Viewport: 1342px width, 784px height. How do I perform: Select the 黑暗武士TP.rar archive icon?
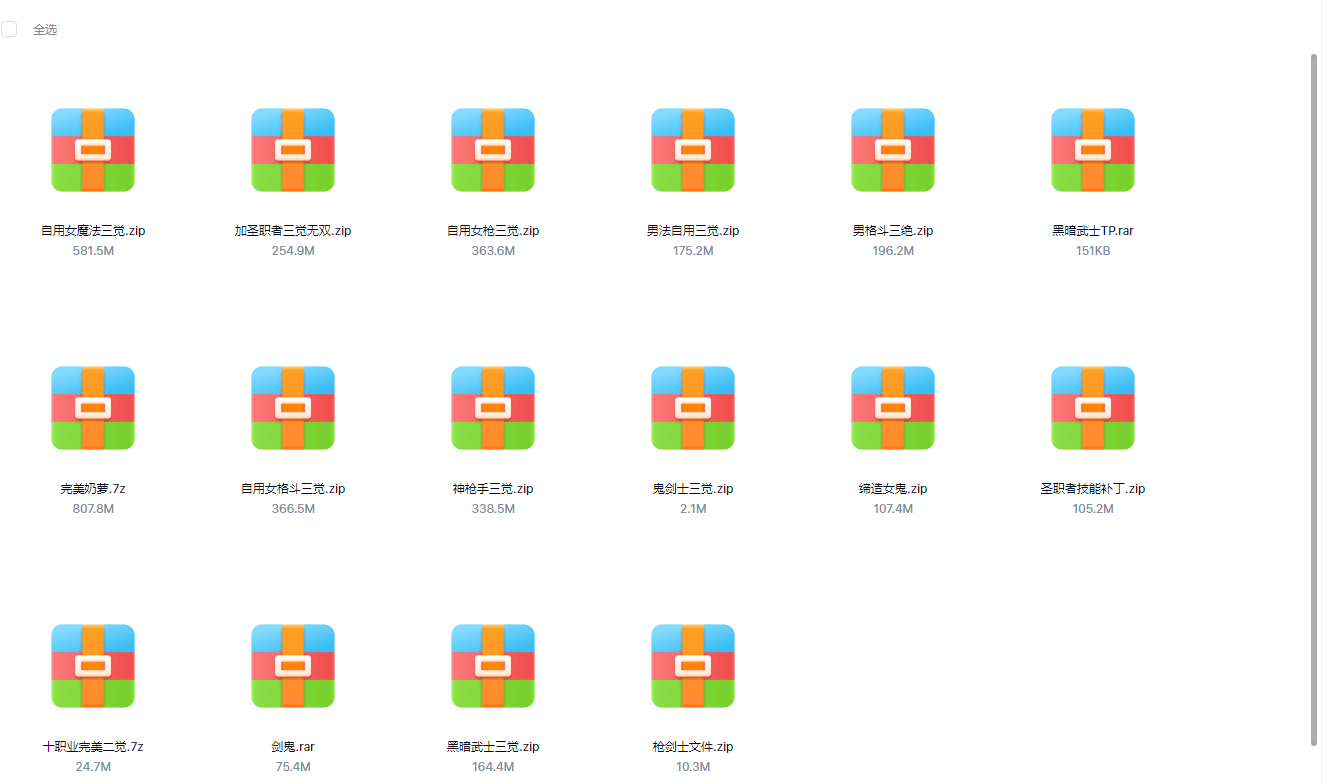[1093, 148]
